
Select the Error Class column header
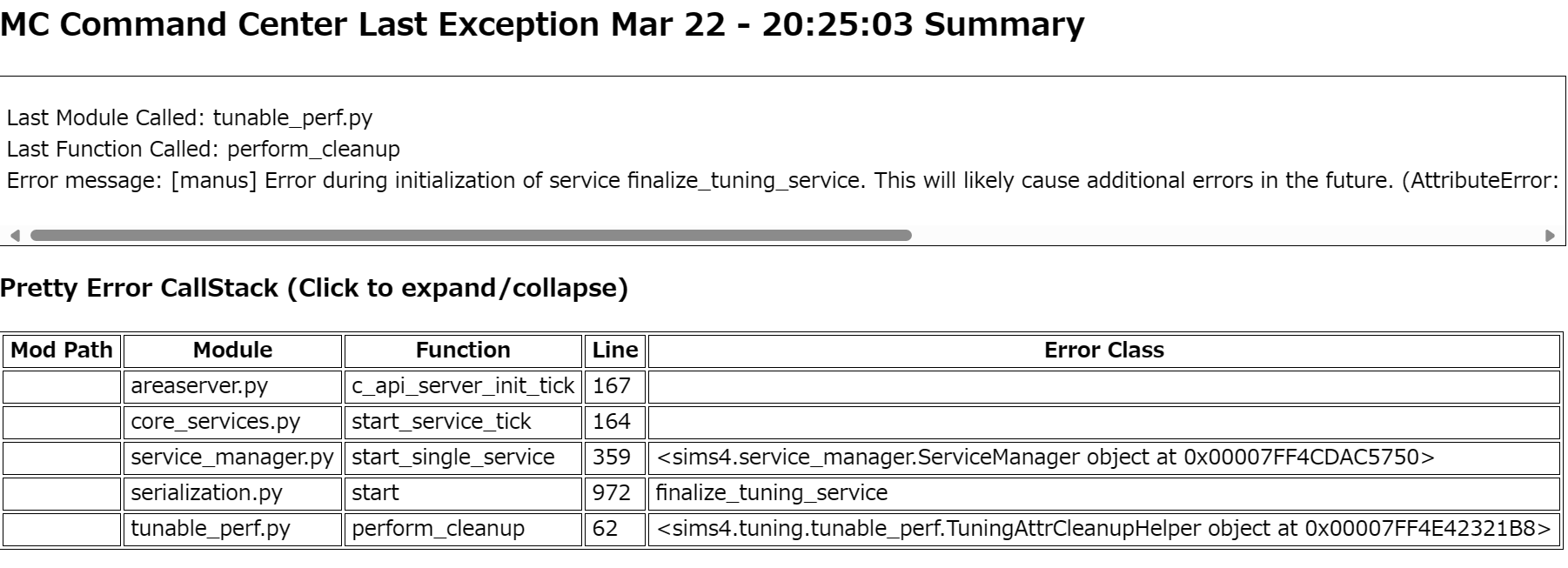[x=1103, y=351]
